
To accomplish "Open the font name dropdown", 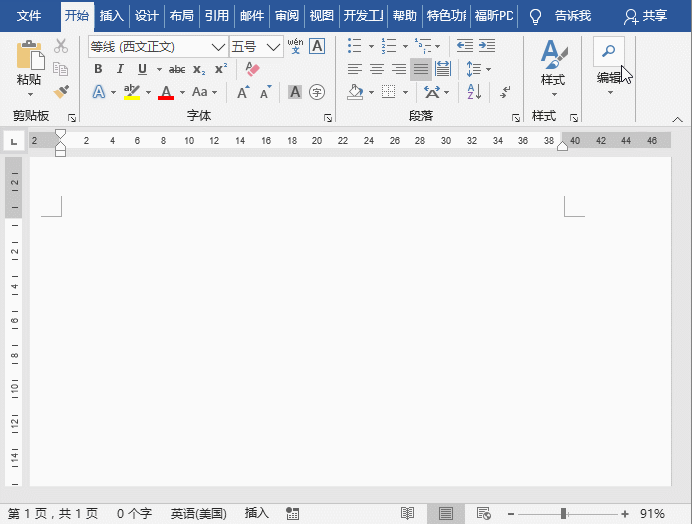I will coord(218,47).
